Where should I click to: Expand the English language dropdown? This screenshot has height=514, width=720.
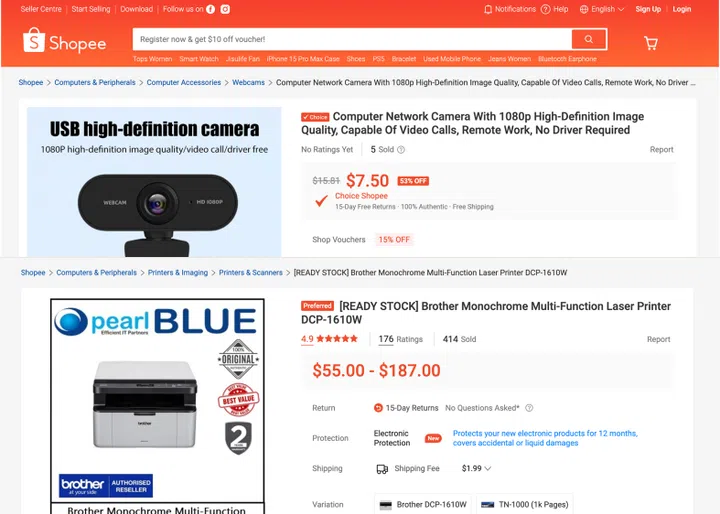click(602, 9)
